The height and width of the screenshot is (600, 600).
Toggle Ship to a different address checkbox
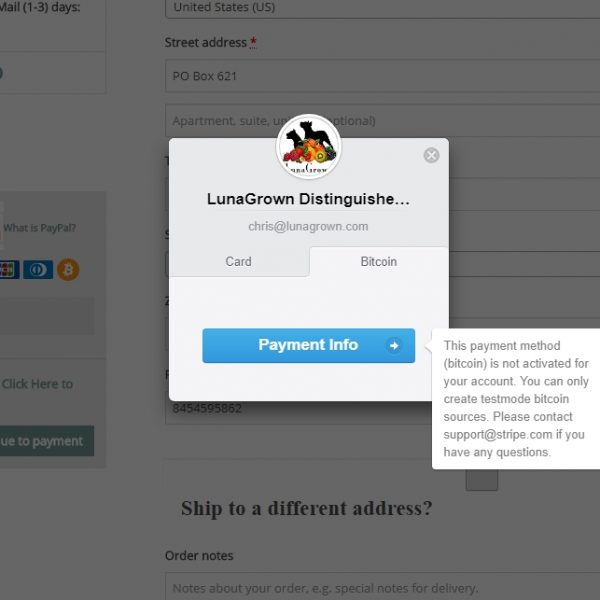(482, 479)
